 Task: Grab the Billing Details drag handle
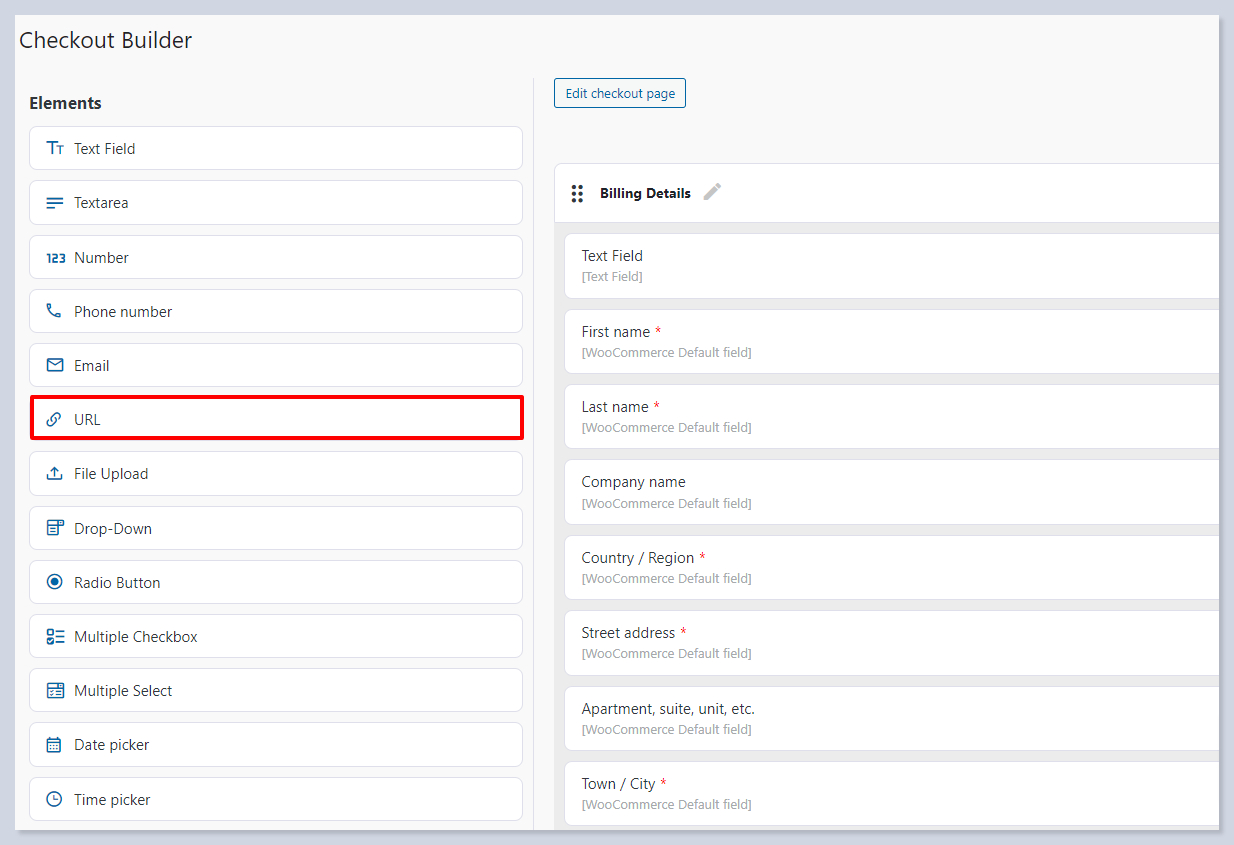tap(577, 194)
